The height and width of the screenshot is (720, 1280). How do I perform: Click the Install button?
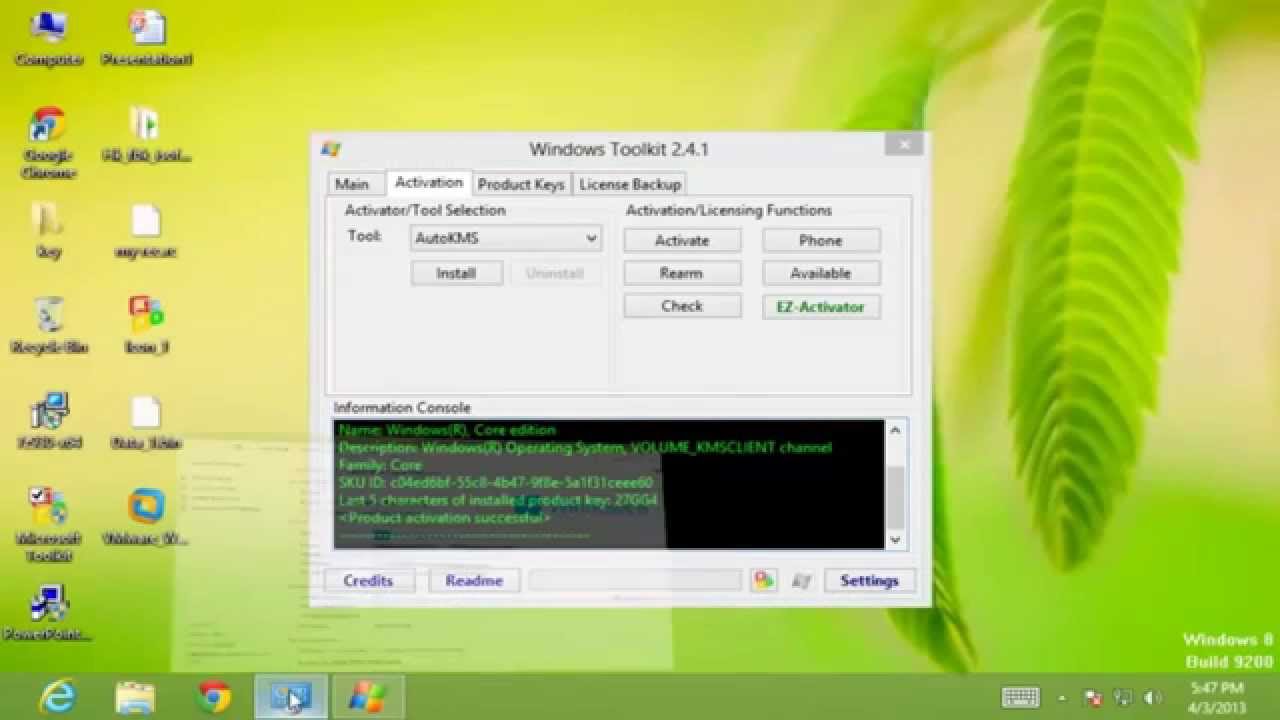pos(456,273)
